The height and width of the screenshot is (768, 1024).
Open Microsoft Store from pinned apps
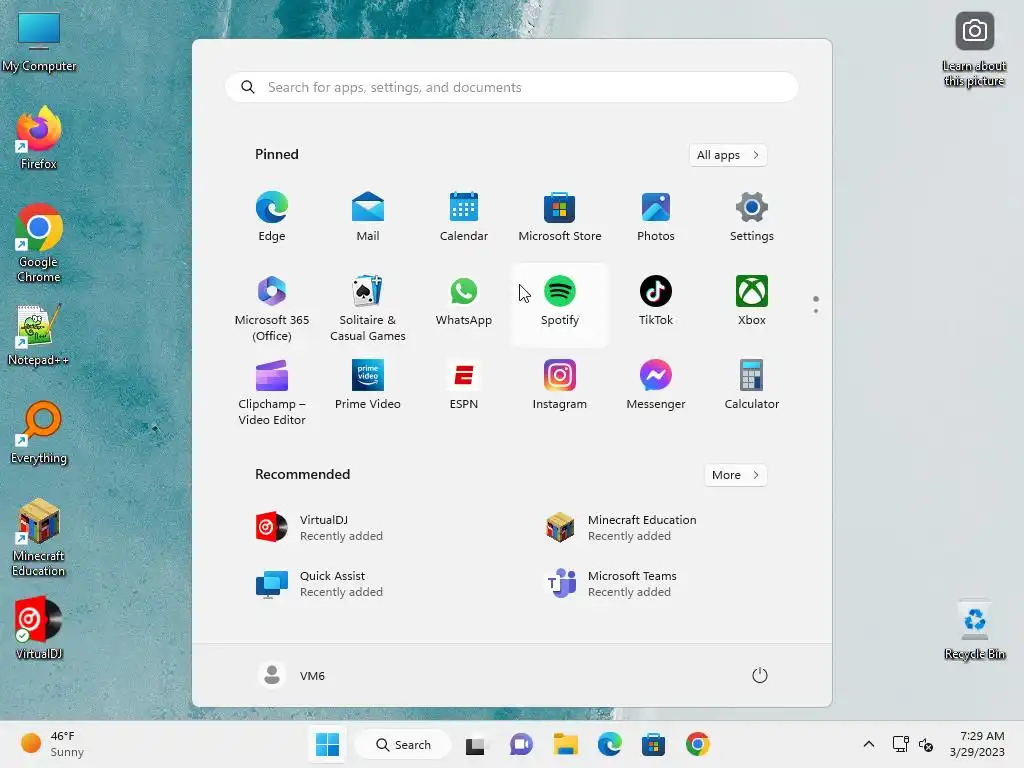pyautogui.click(x=560, y=217)
